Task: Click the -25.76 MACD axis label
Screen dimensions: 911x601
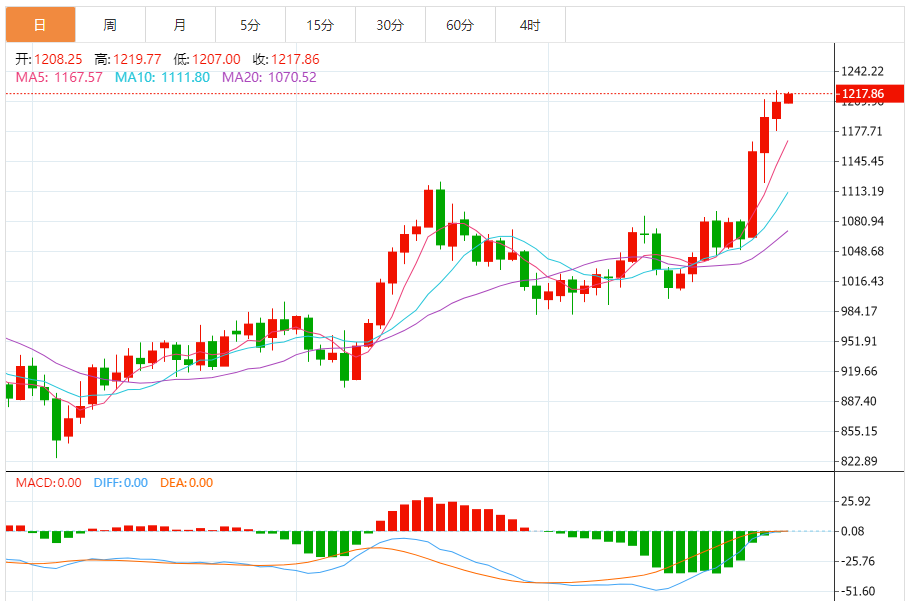Action: (858, 561)
